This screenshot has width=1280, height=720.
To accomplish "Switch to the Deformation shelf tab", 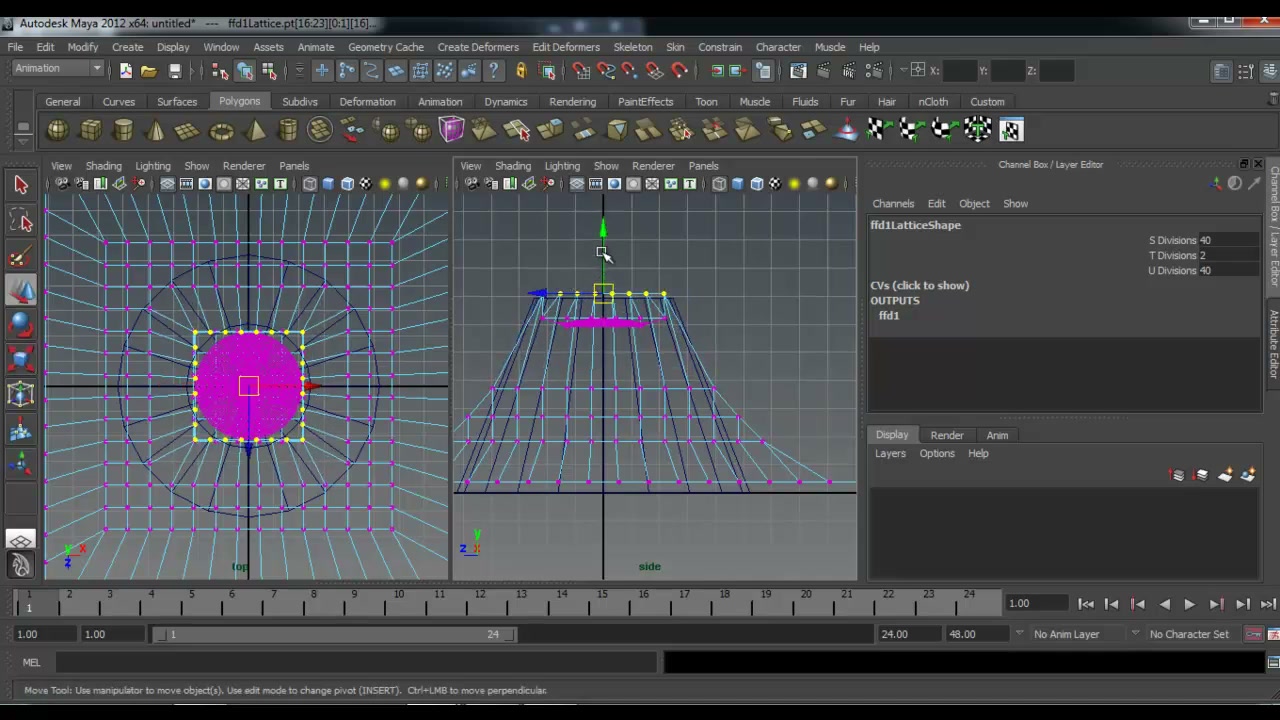I will (367, 101).
